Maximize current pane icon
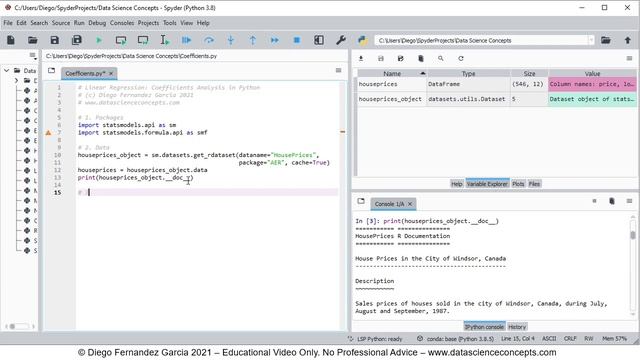 [319, 40]
